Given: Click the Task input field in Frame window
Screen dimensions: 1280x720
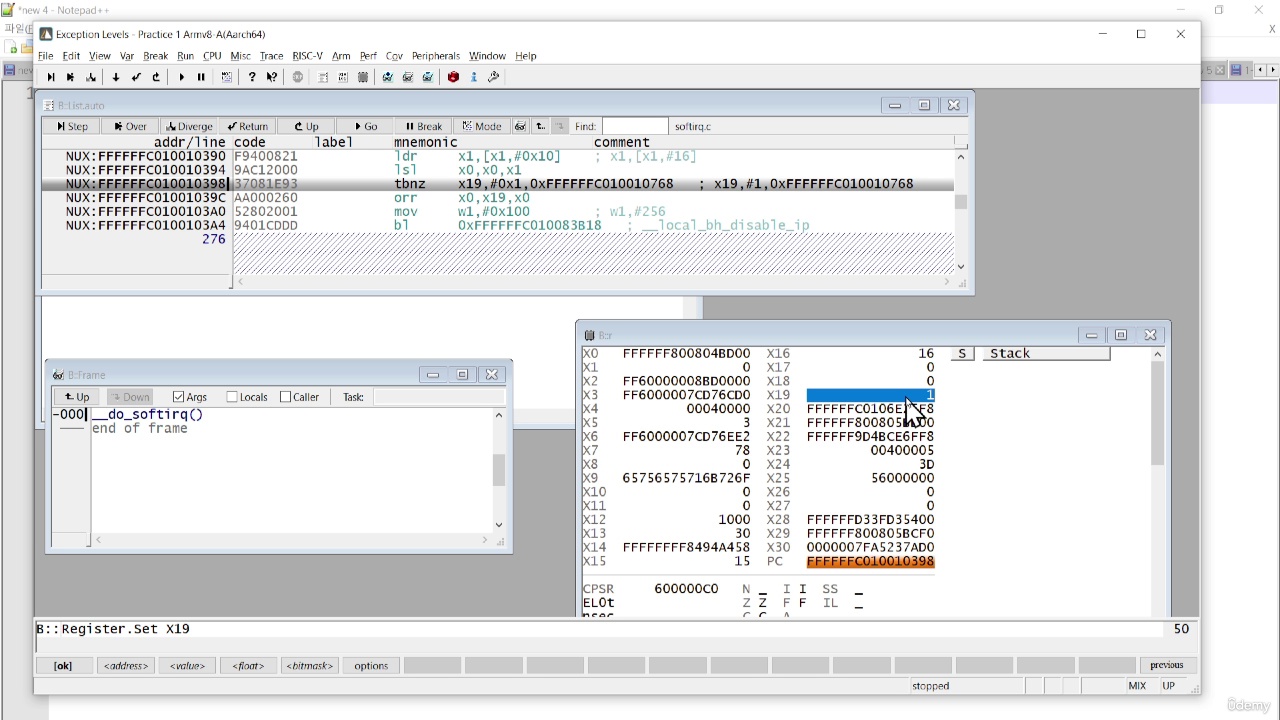Looking at the screenshot, I should point(439,397).
